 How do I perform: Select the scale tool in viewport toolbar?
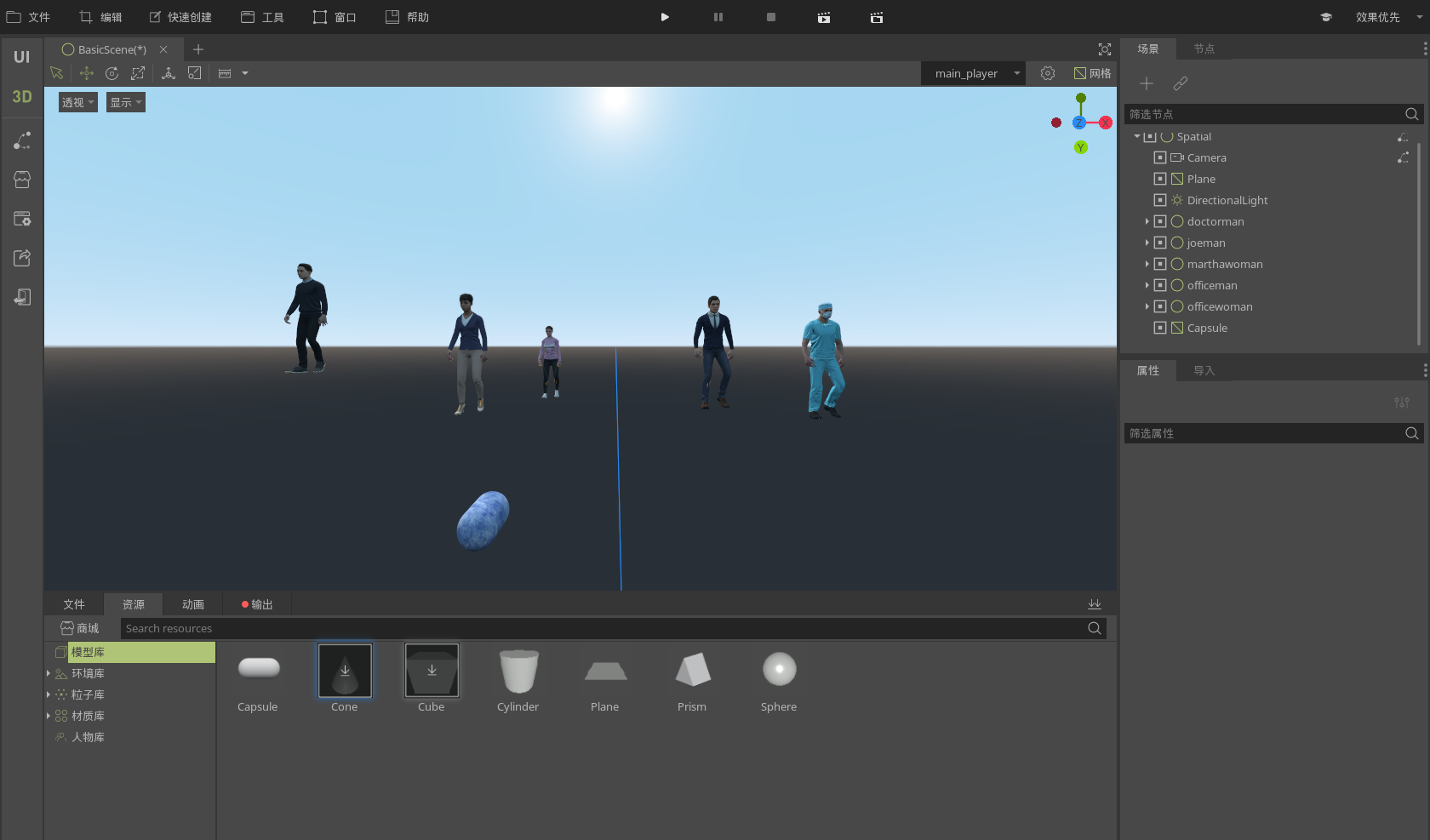[138, 73]
